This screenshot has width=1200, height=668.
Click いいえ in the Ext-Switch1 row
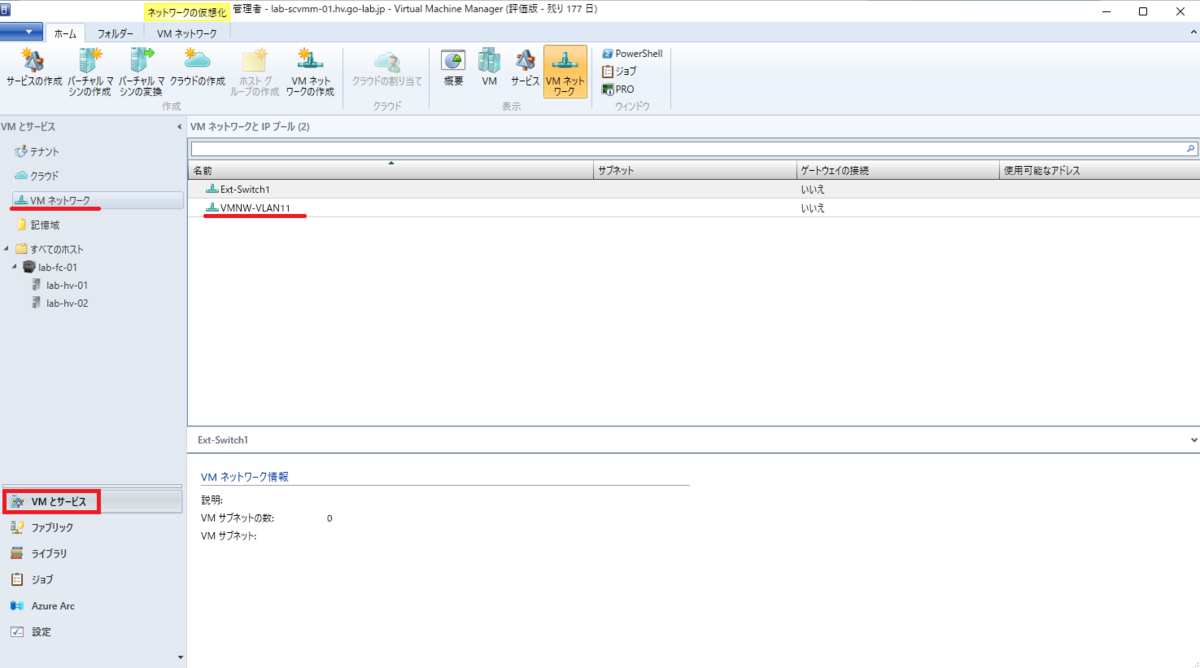[x=812, y=189]
